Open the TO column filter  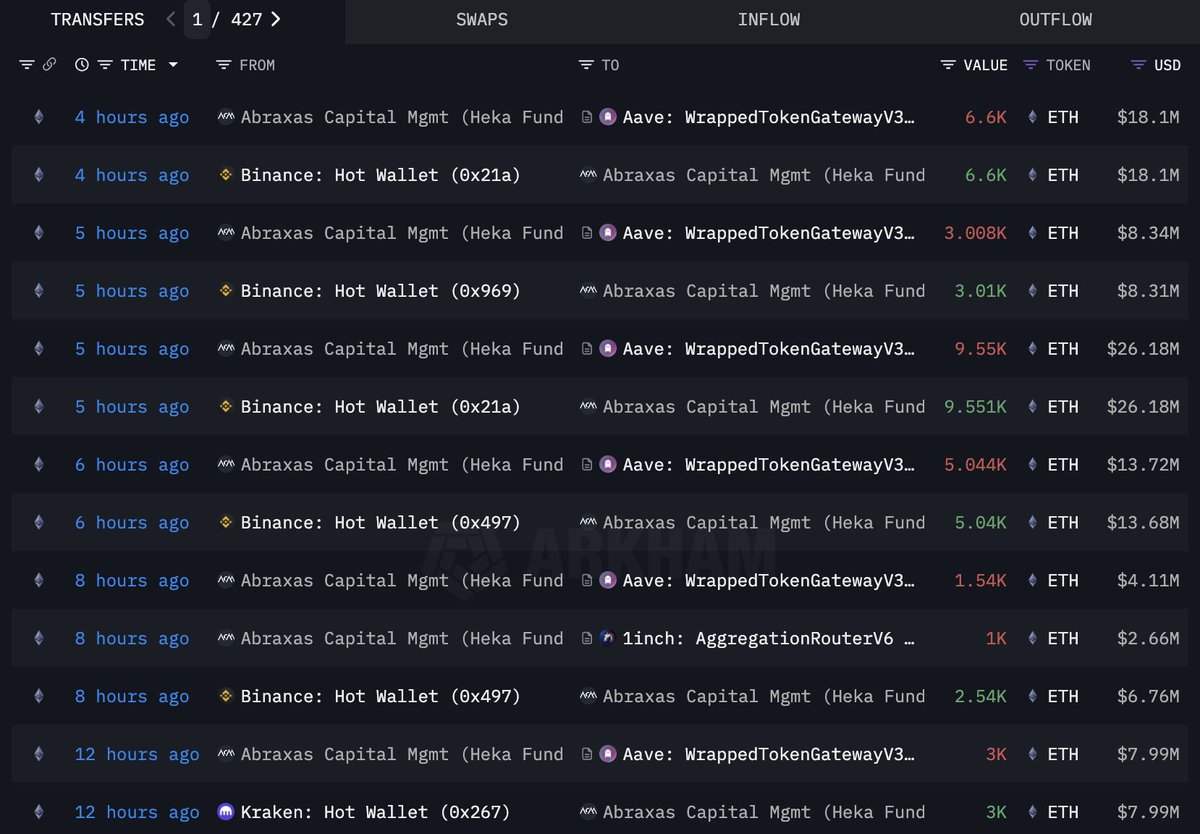(586, 65)
